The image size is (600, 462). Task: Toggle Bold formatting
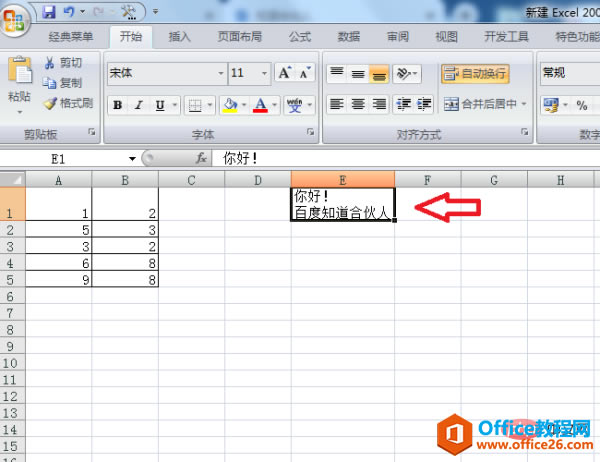(117, 105)
